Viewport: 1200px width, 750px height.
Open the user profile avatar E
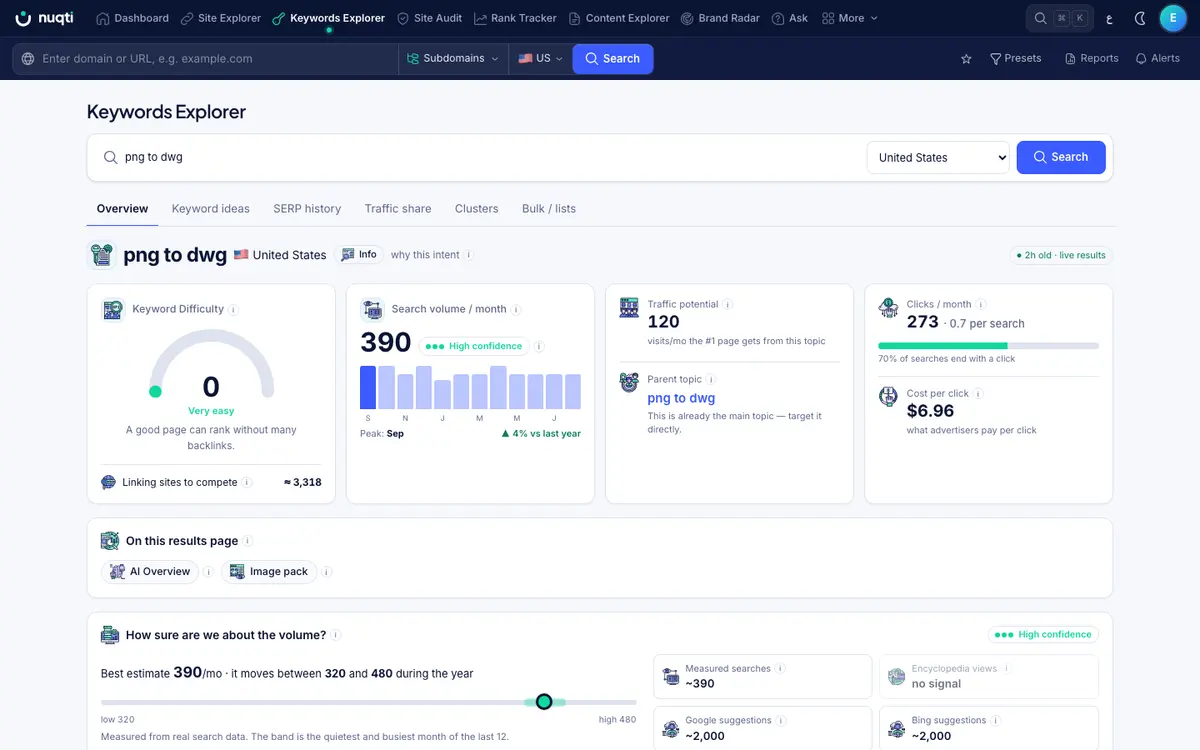(1173, 18)
